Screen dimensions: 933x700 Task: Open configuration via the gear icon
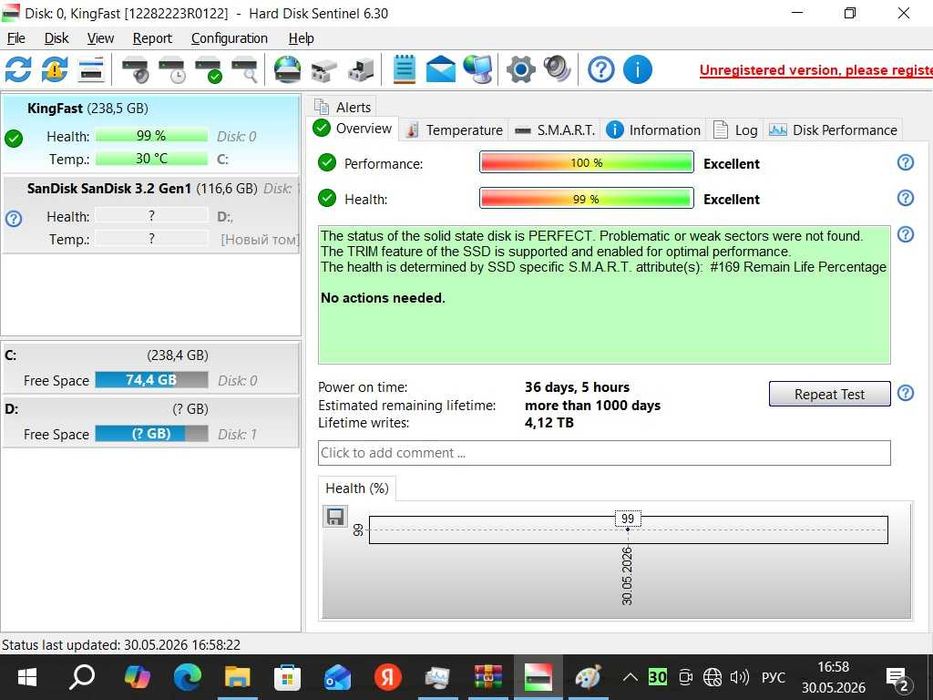coord(521,70)
